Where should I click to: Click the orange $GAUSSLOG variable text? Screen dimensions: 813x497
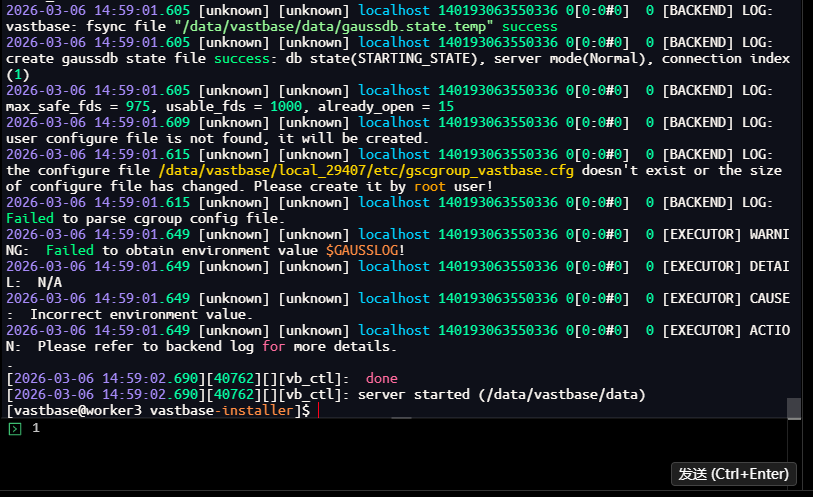click(x=362, y=250)
